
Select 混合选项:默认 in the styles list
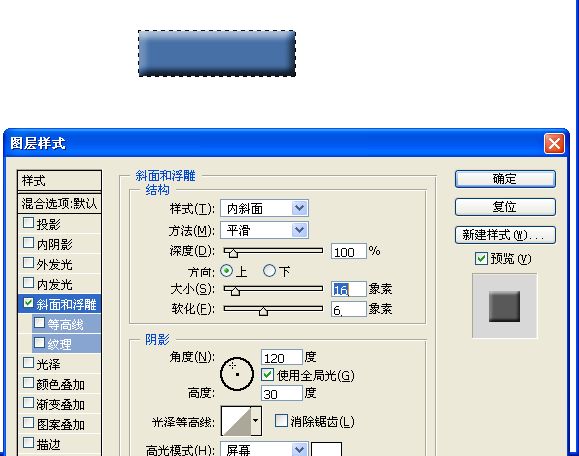coord(59,203)
